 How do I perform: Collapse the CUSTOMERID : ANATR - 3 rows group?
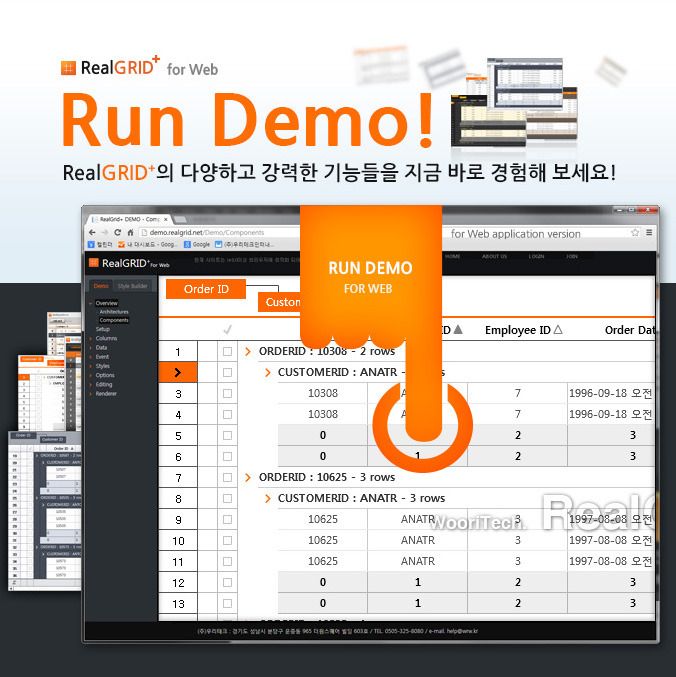tap(268, 498)
